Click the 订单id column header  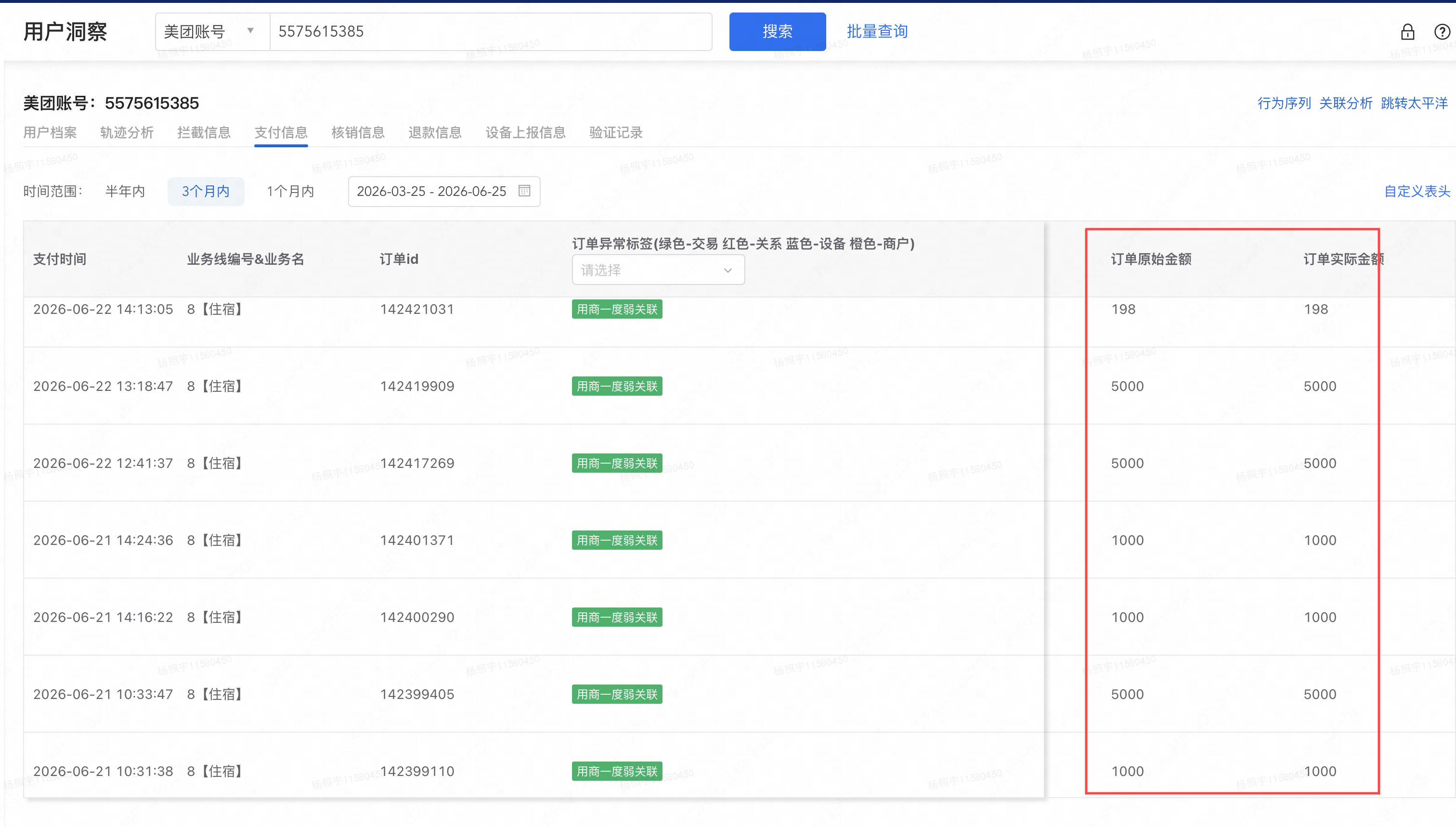point(399,259)
